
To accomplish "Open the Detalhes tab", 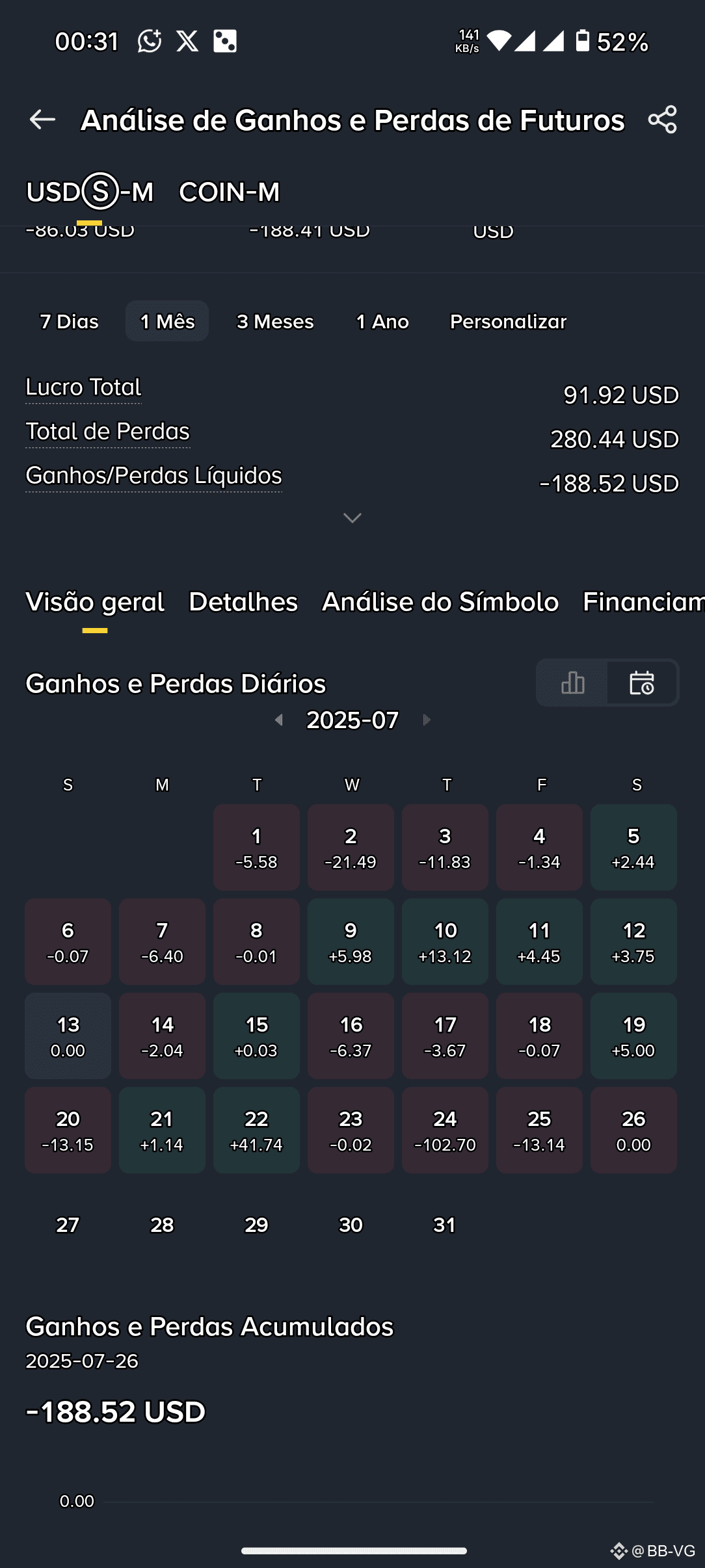I will tap(243, 602).
